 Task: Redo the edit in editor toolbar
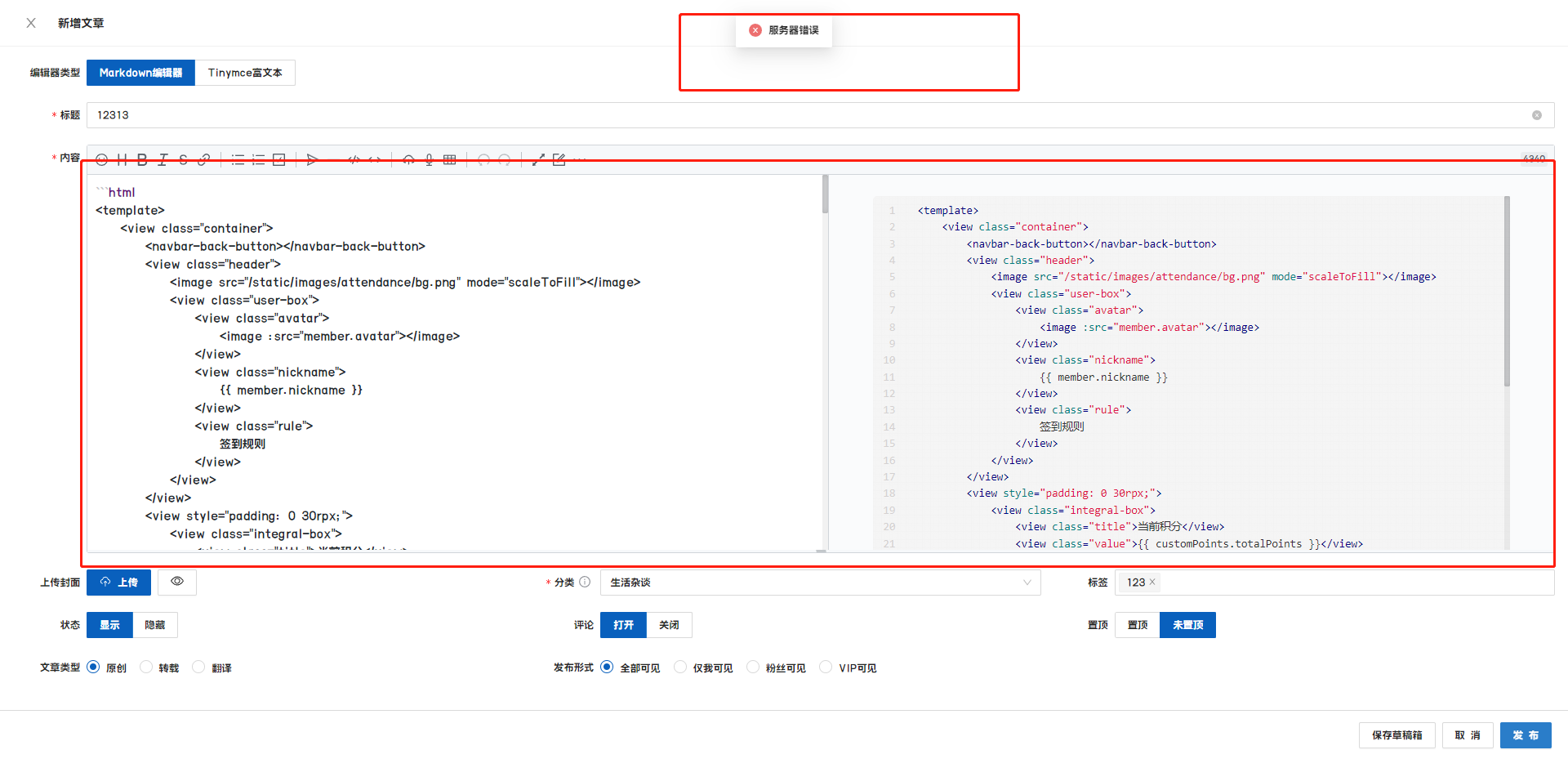[x=504, y=160]
